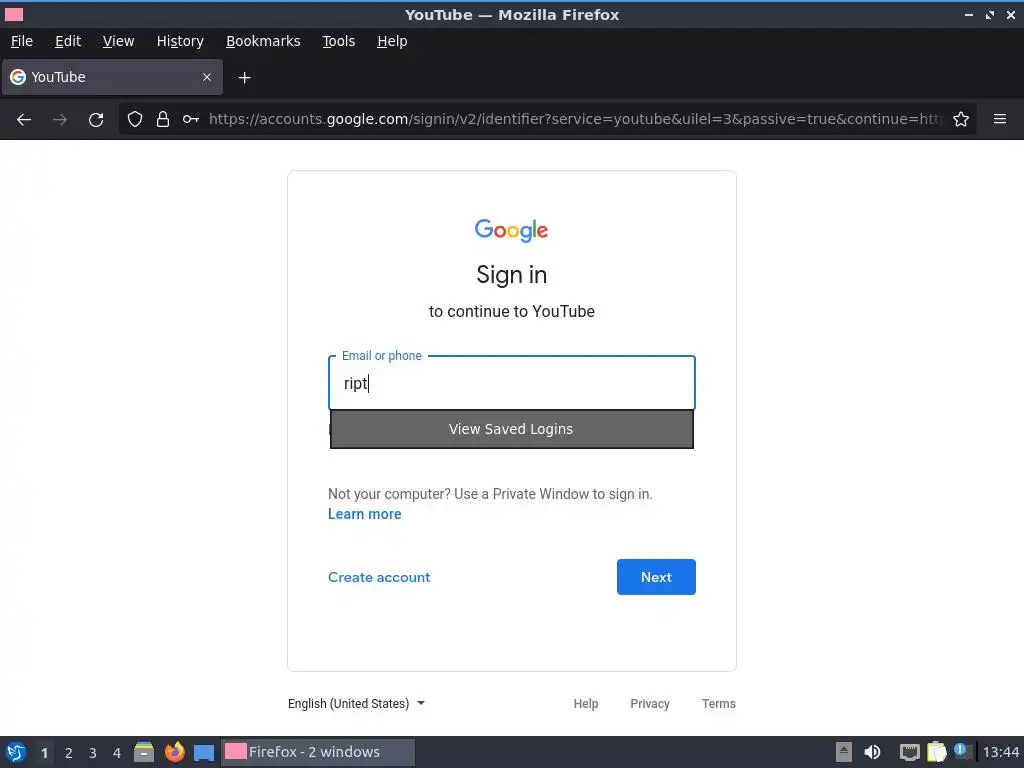This screenshot has width=1024, height=768.
Task: Reload the current page
Action: point(96,120)
